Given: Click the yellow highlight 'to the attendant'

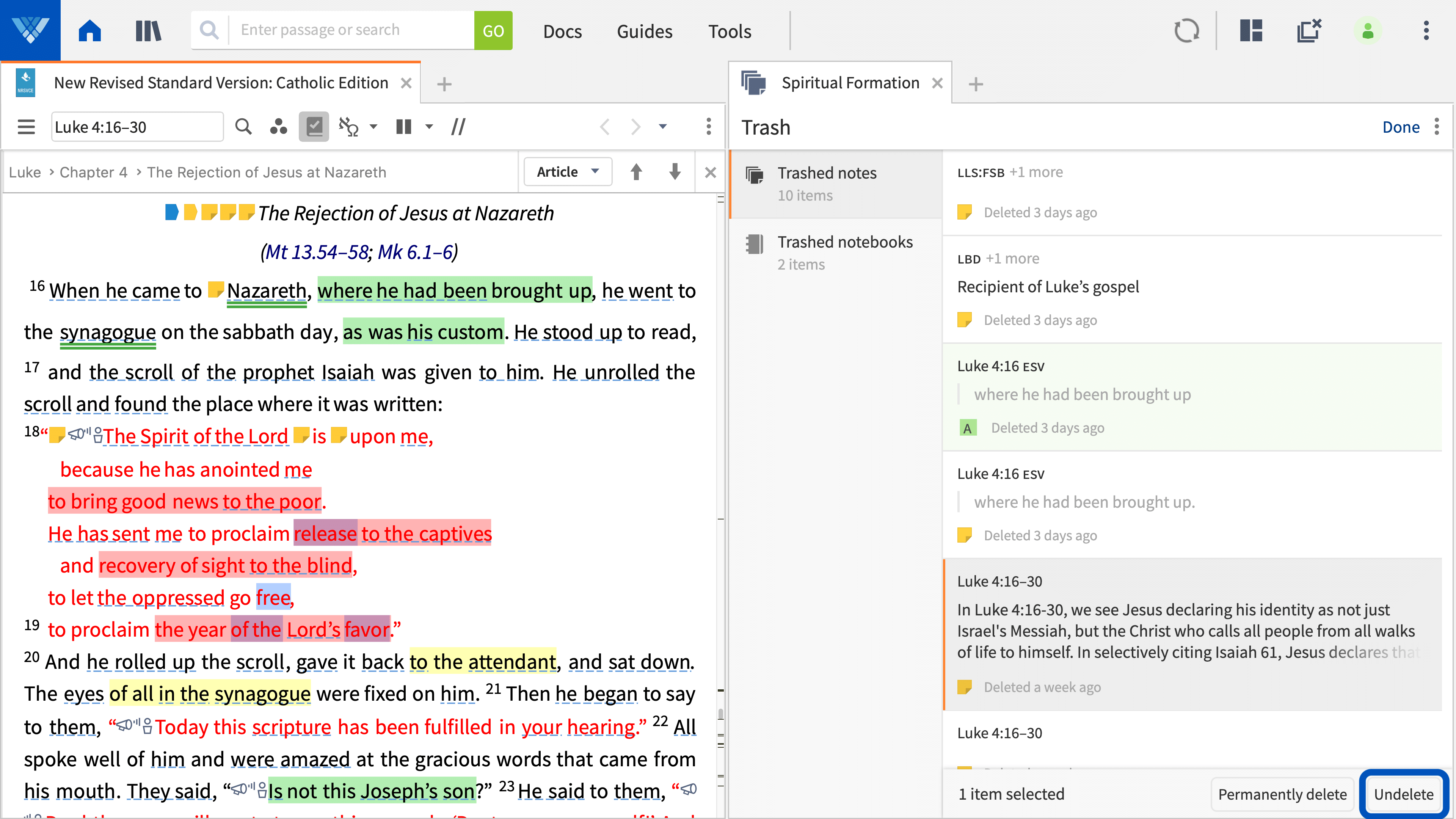Looking at the screenshot, I should tap(483, 661).
